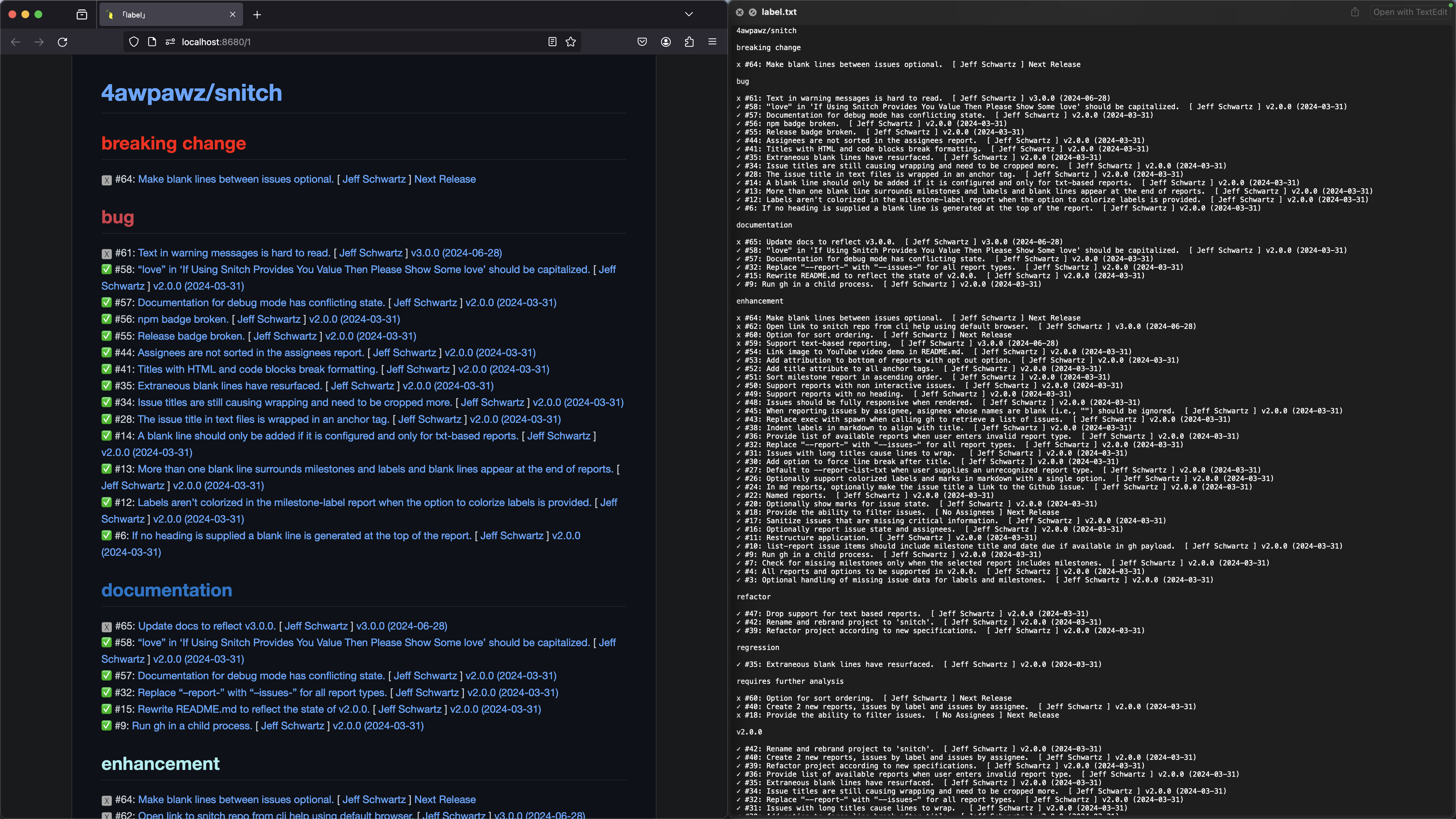Open the Extensions puzzle icon
This screenshot has height=819, width=1456.
point(689,42)
